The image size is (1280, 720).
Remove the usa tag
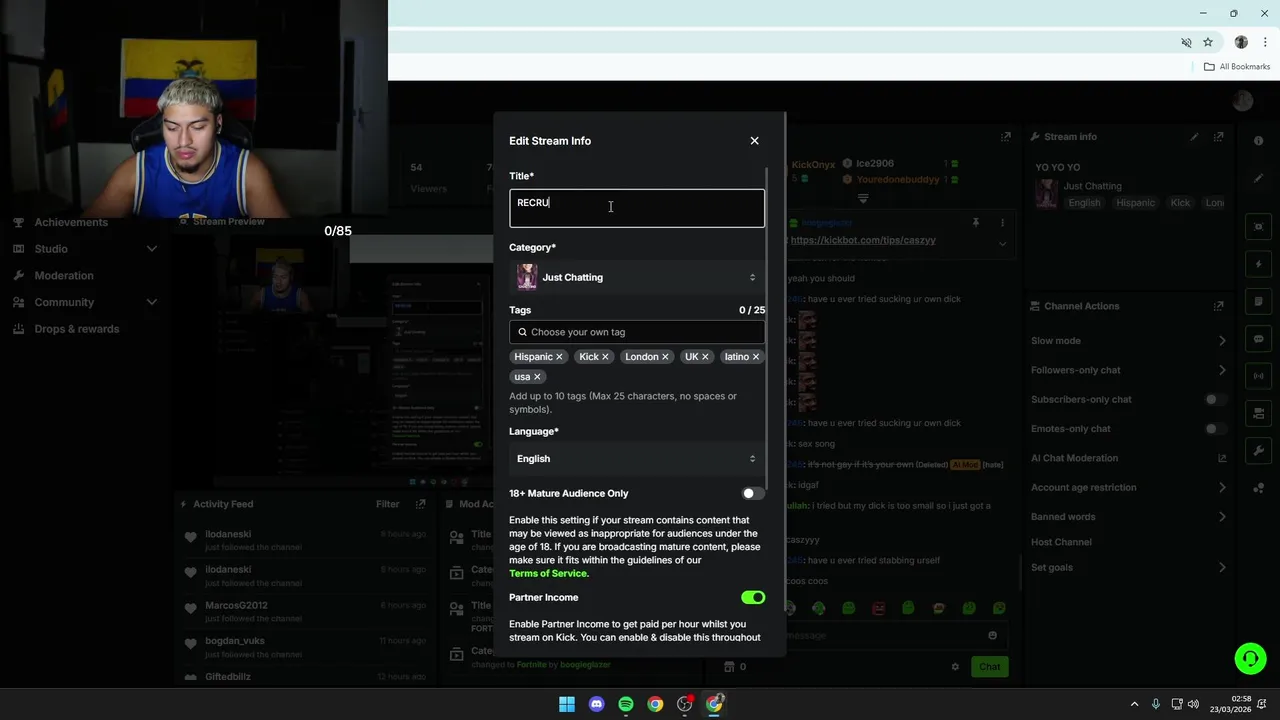tap(537, 377)
